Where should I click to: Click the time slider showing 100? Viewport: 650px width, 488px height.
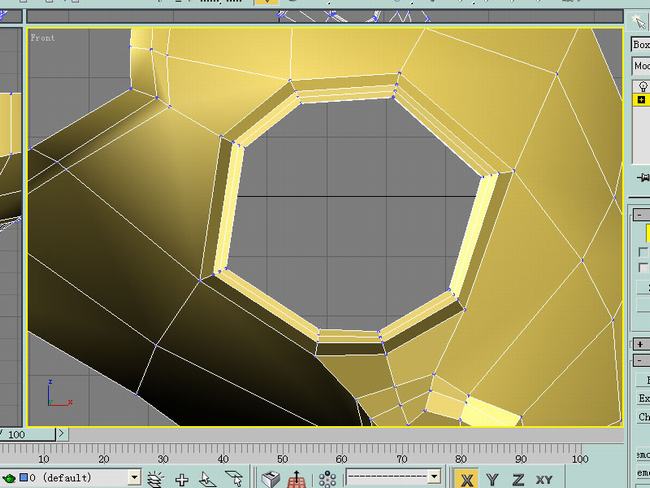coord(26,435)
